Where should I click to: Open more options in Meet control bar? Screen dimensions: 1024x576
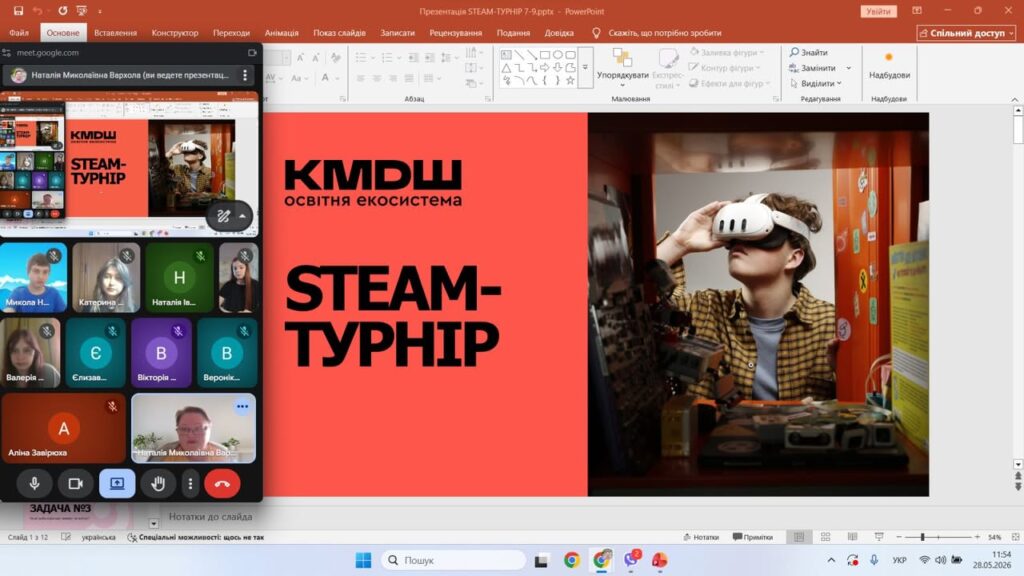coord(190,484)
